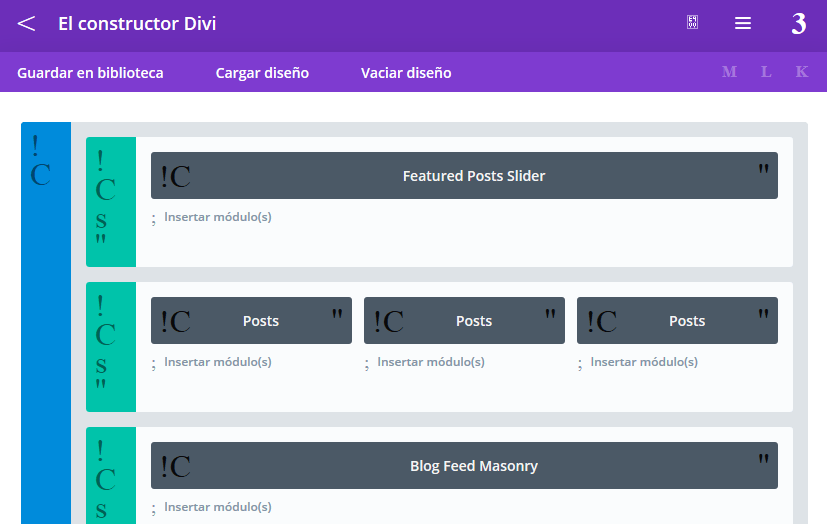Click Insertar módulo(s) below Featured Posts Slider
This screenshot has width=827, height=524.
217,217
